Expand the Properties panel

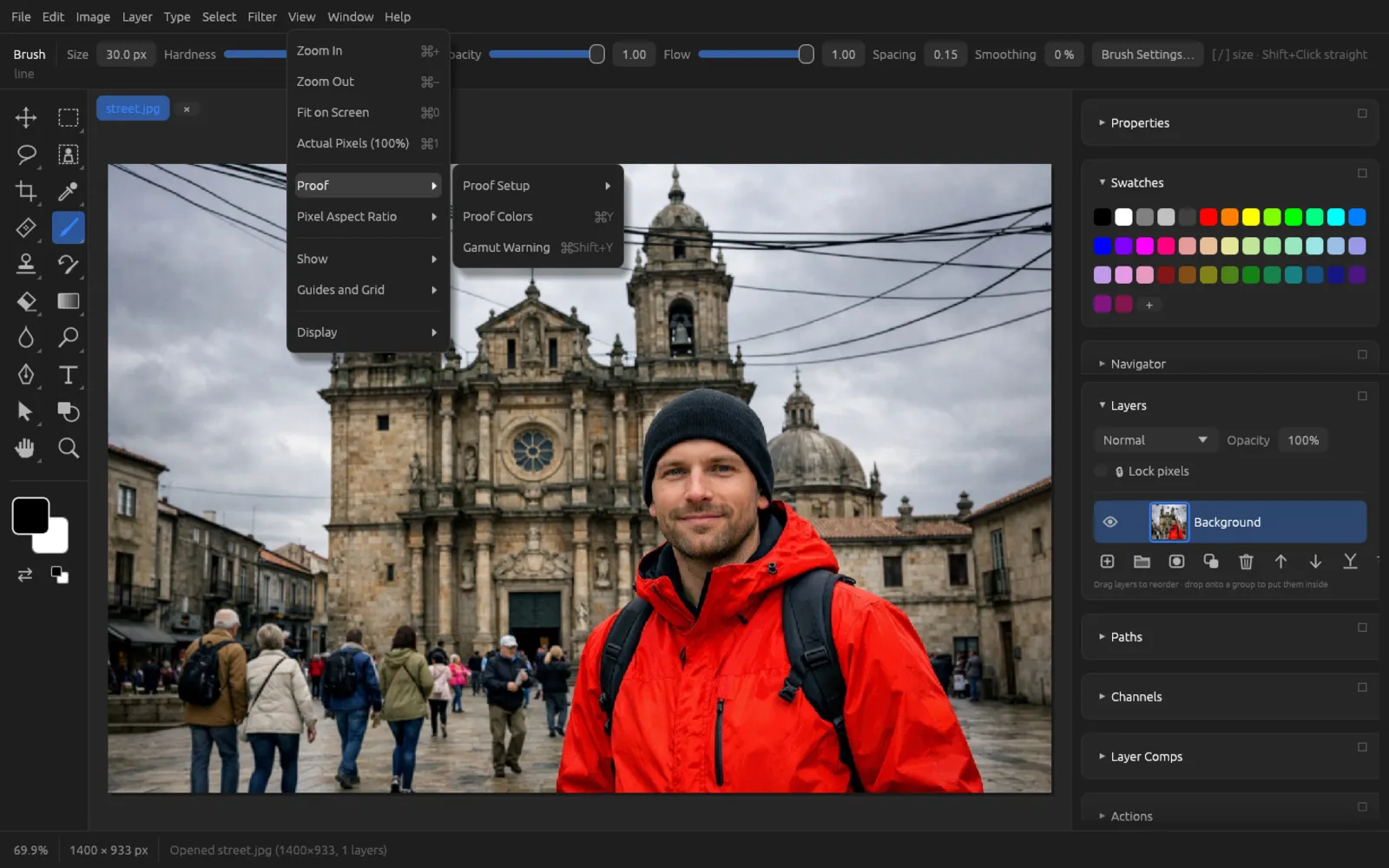1102,122
